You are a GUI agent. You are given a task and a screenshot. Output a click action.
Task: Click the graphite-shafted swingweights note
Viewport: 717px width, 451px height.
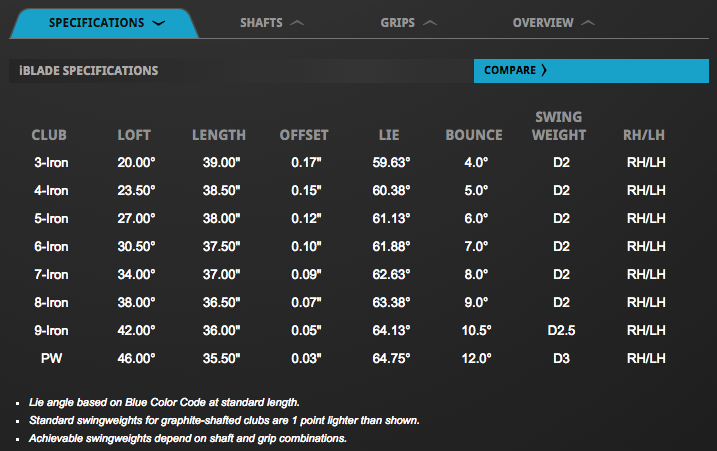pyautogui.click(x=224, y=420)
